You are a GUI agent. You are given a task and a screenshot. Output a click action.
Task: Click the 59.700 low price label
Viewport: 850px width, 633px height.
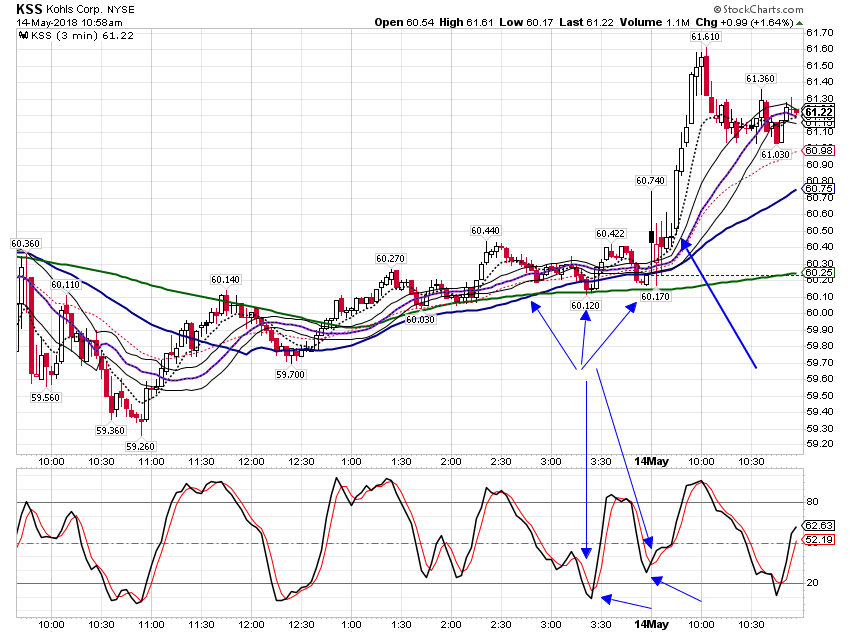click(x=290, y=374)
